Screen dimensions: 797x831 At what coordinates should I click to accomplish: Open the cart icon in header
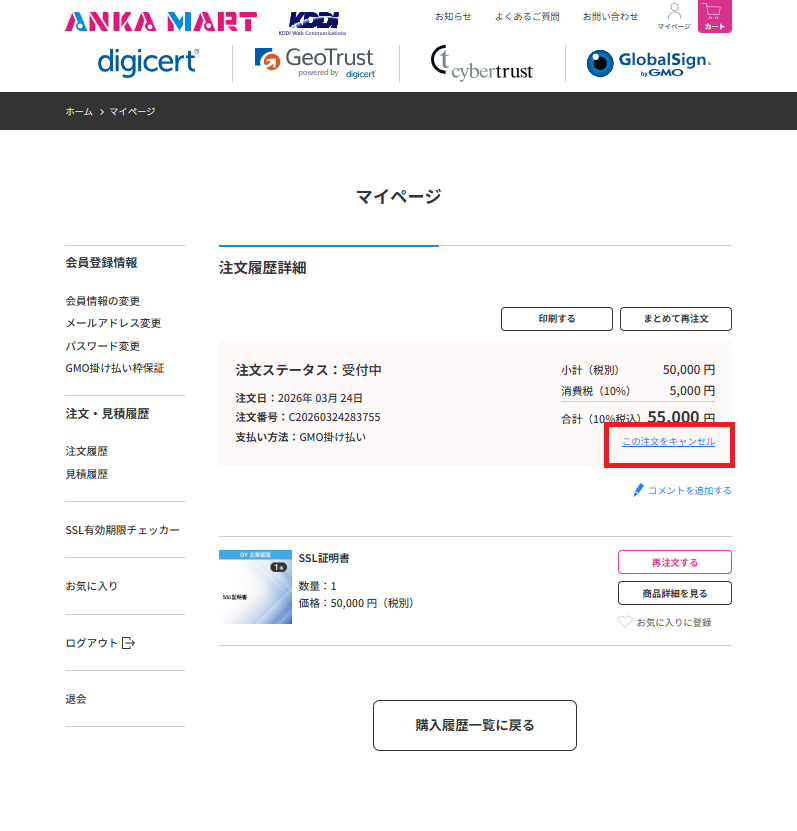pos(714,16)
